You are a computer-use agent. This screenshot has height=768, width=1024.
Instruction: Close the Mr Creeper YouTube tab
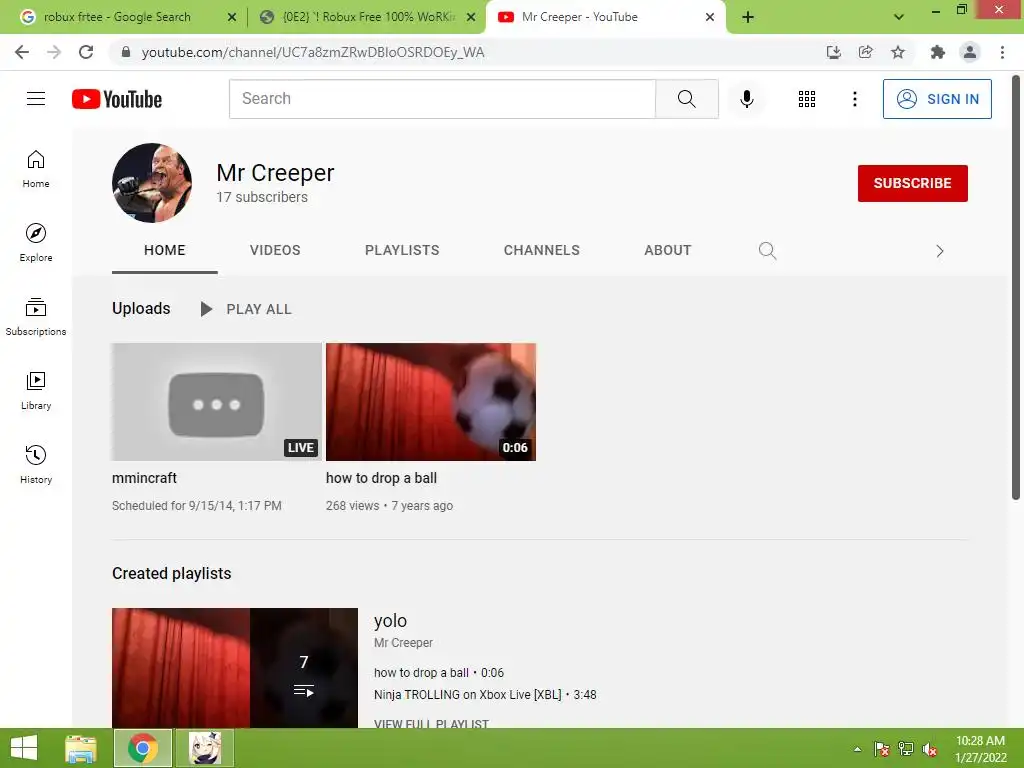(x=710, y=17)
